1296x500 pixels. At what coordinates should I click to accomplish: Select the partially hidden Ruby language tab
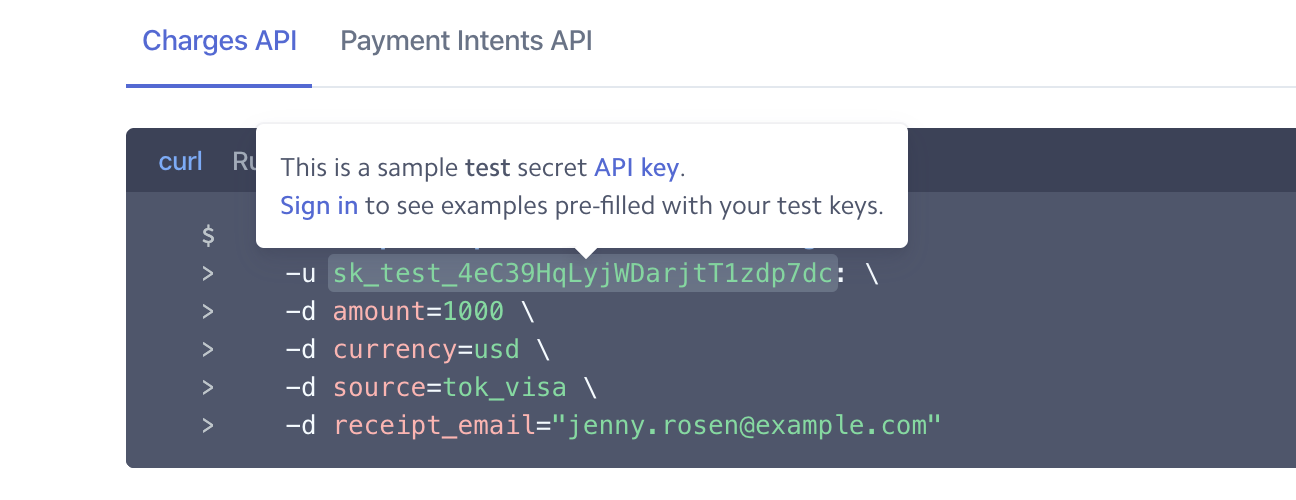tap(244, 161)
